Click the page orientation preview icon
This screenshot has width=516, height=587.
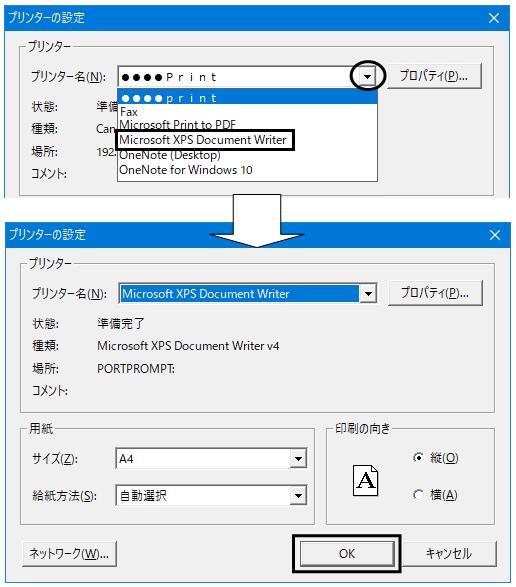(365, 480)
